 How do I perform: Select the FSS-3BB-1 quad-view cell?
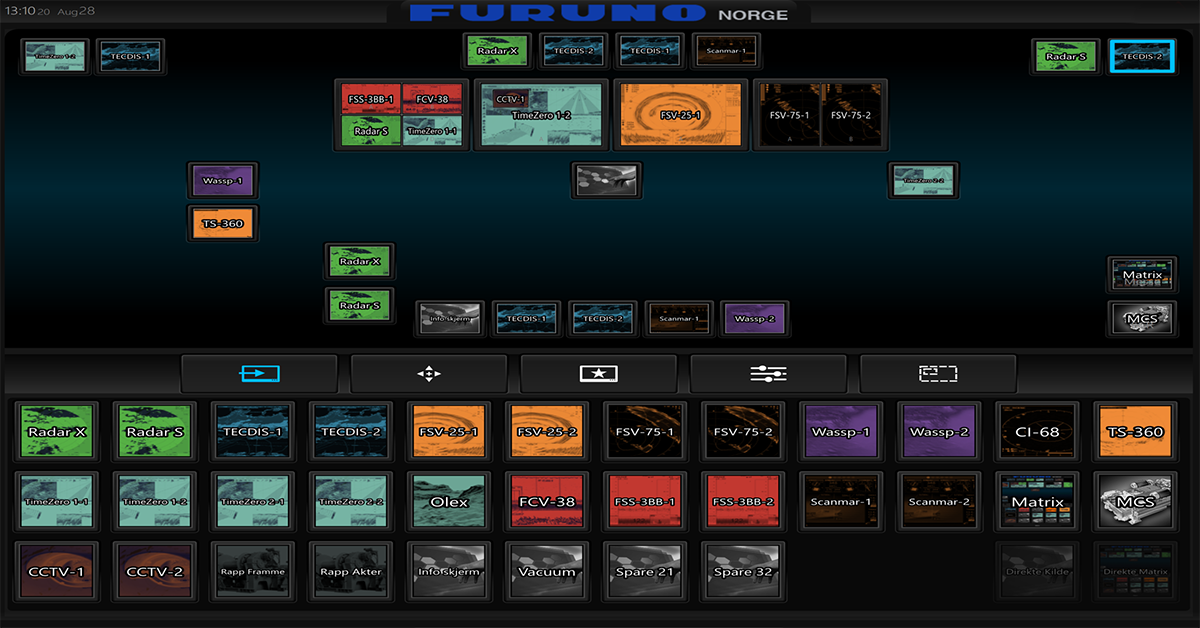371,99
